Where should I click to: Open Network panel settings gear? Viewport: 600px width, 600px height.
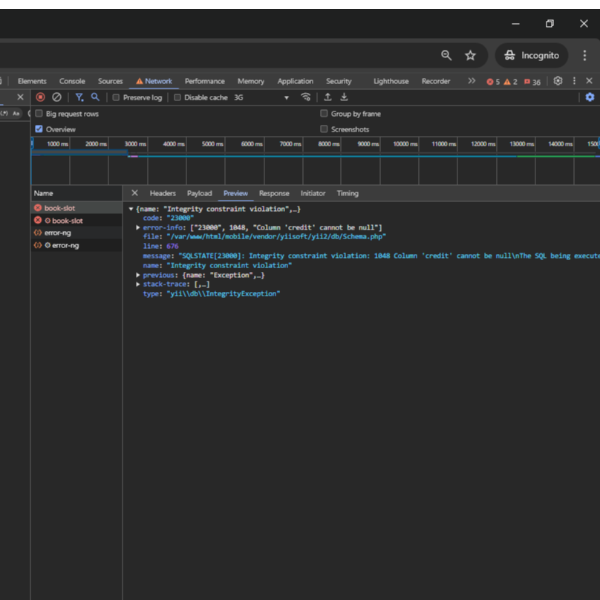tap(590, 97)
